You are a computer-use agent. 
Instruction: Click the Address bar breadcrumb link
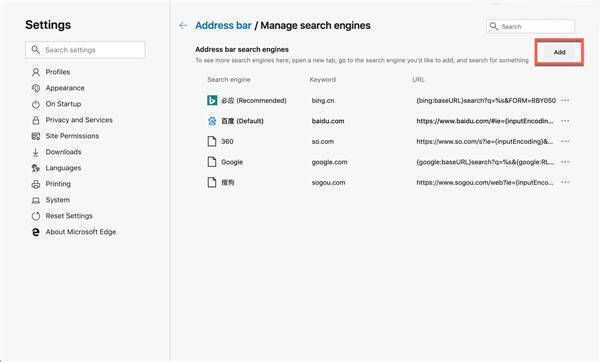223,26
